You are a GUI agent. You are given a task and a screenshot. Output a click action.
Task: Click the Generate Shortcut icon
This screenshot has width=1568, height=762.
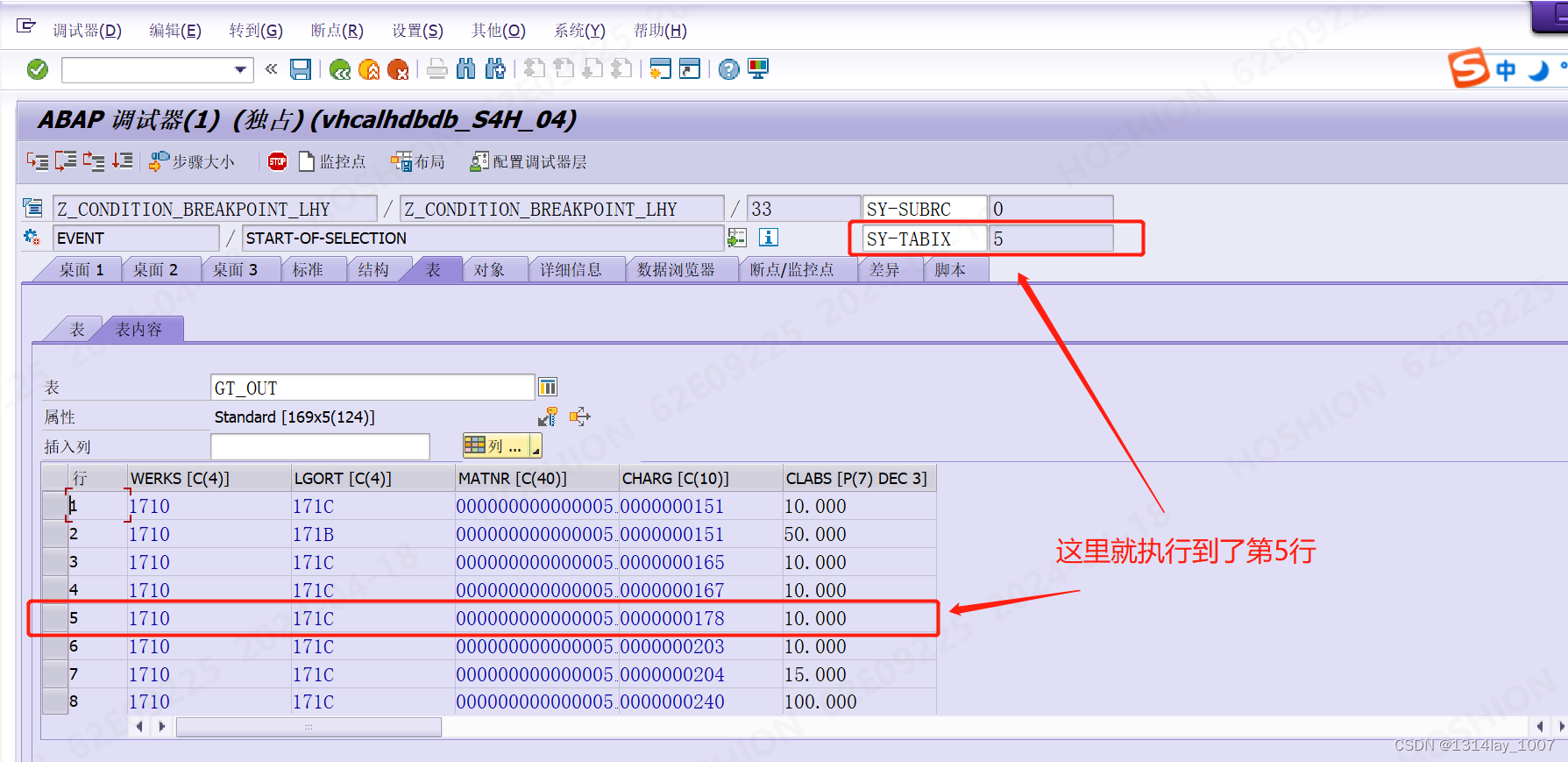(x=690, y=69)
